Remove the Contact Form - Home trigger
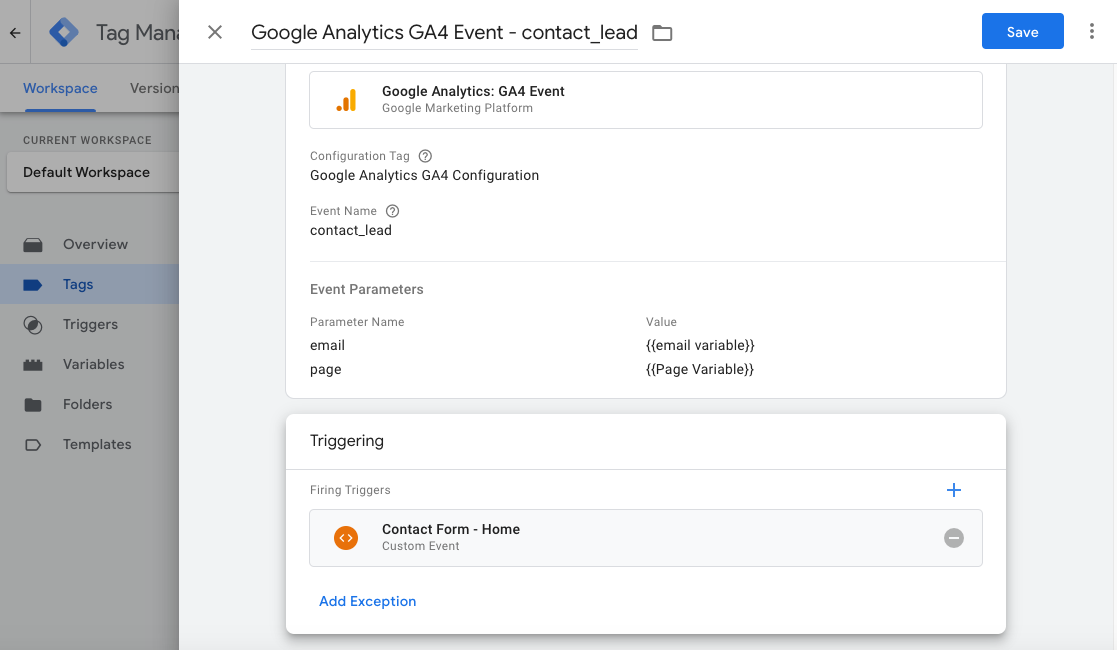This screenshot has height=650, width=1117. pos(953,538)
